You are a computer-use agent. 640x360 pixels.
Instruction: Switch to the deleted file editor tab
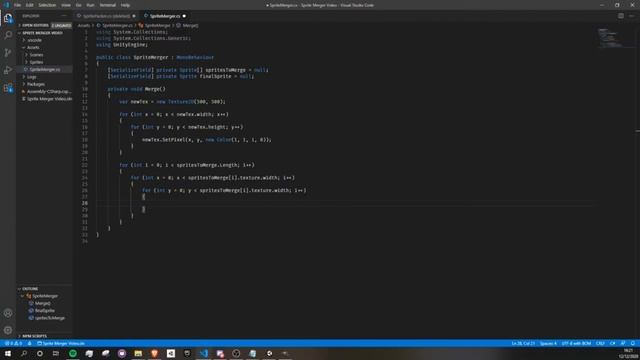click(x=107, y=16)
